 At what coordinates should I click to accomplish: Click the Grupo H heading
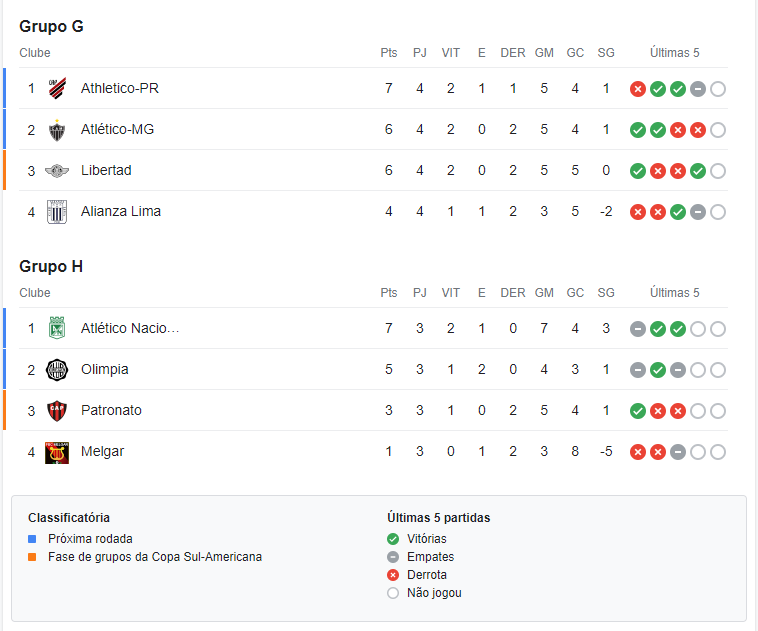[x=51, y=266]
